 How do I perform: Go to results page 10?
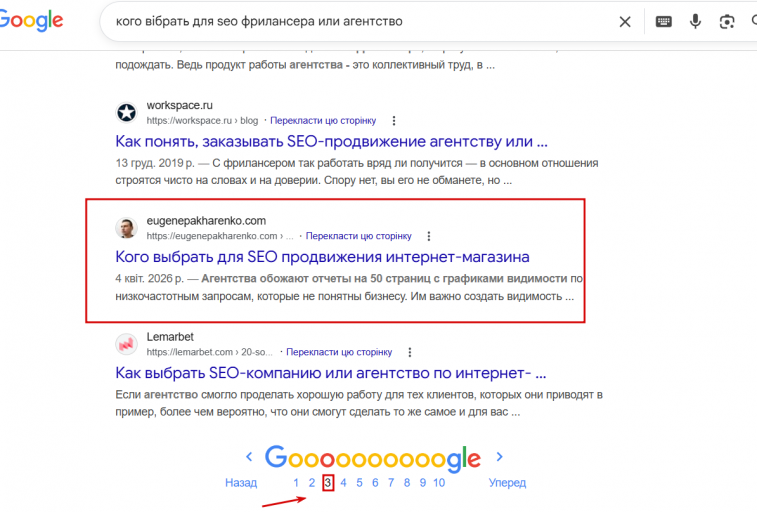(439, 483)
